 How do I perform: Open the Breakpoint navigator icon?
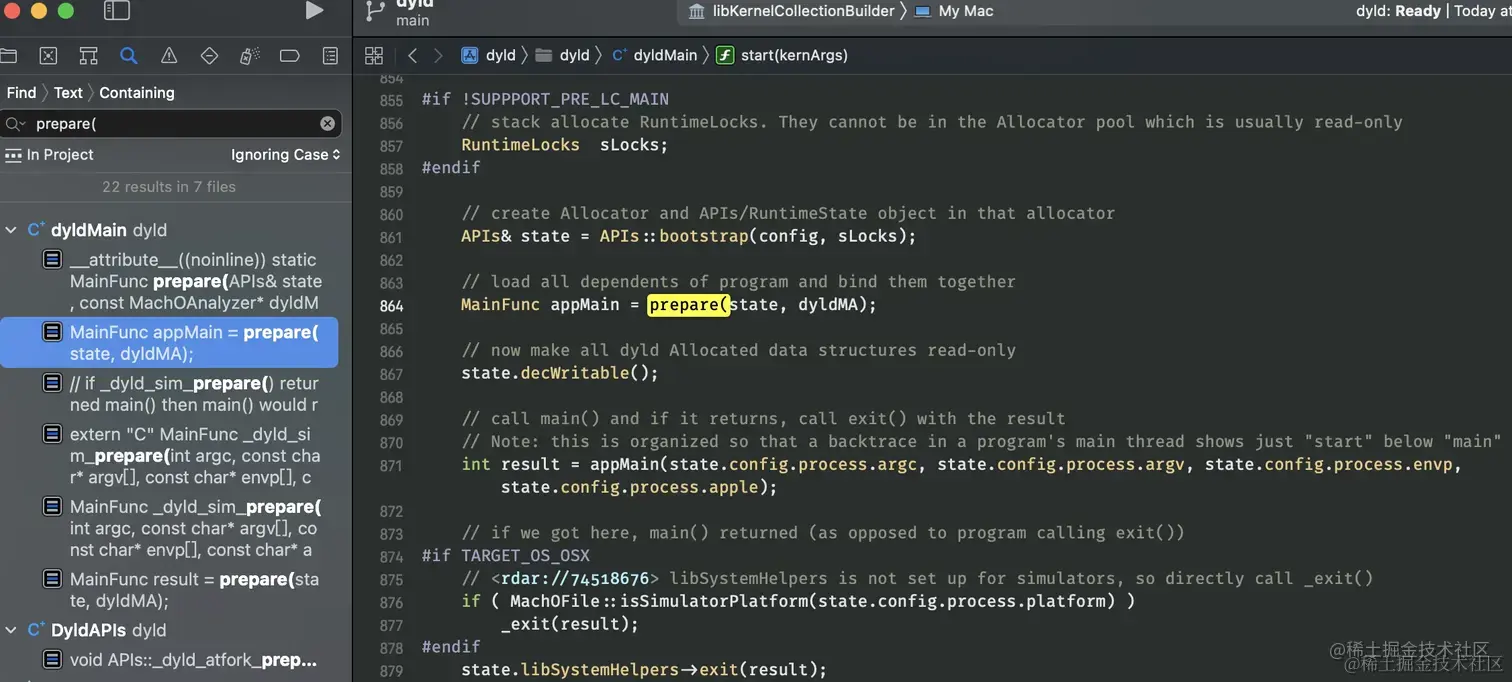click(x=290, y=56)
